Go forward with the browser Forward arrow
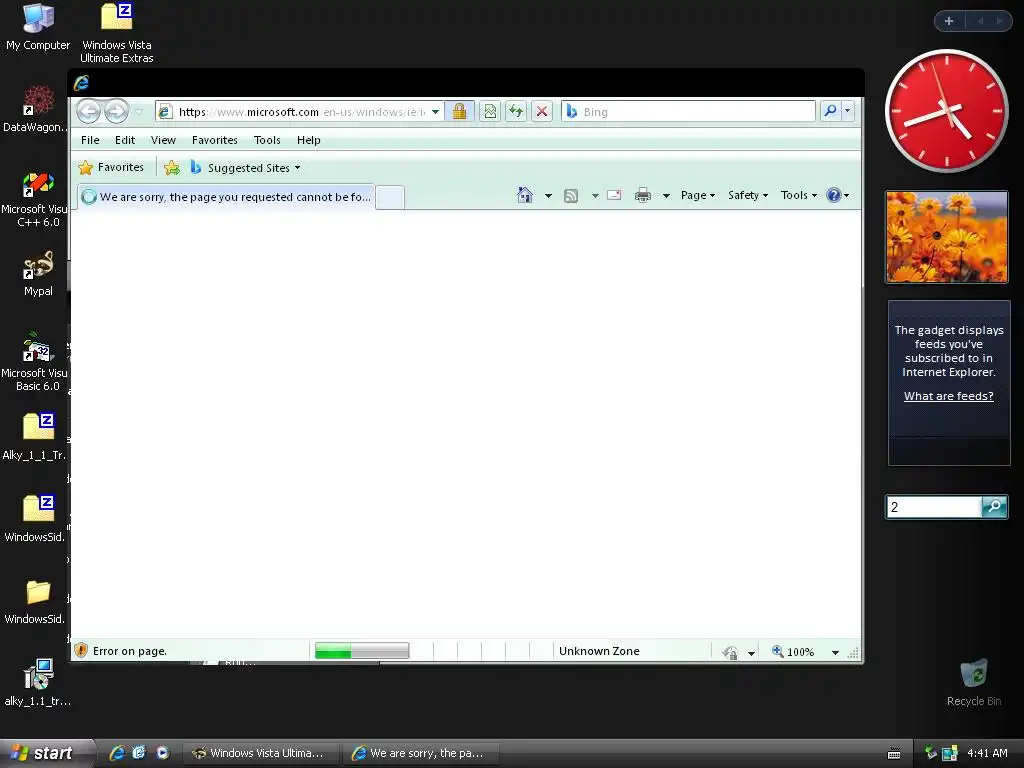Viewport: 1024px width, 768px height. (x=116, y=112)
